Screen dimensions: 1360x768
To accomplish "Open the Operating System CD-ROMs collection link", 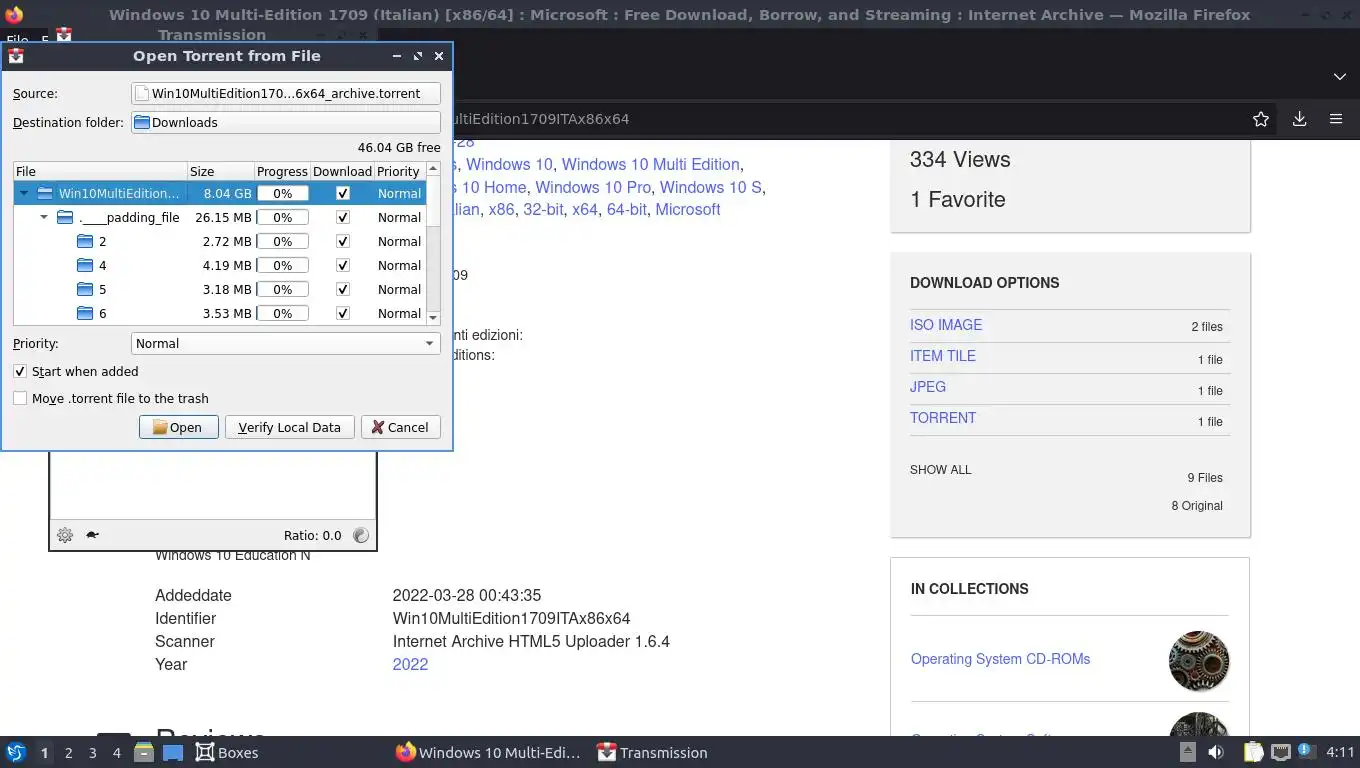I will click(x=1000, y=659).
